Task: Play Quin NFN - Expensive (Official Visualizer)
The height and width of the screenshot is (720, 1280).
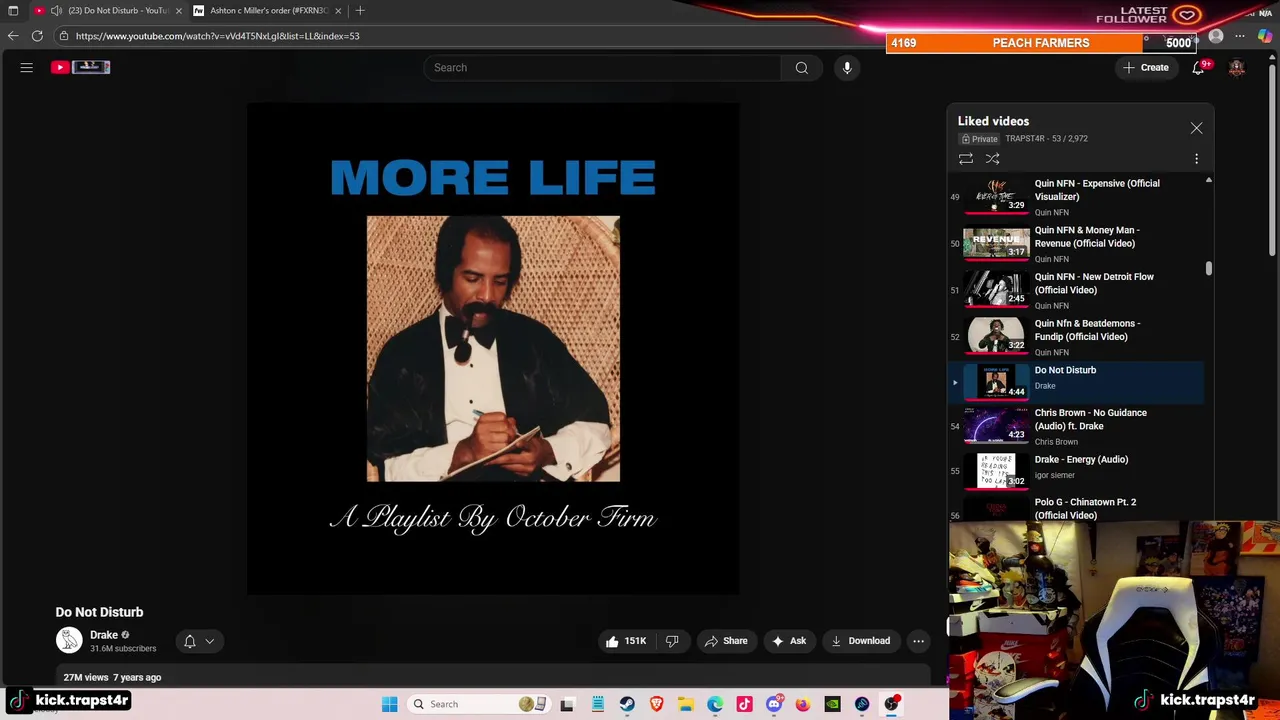Action: (1078, 197)
